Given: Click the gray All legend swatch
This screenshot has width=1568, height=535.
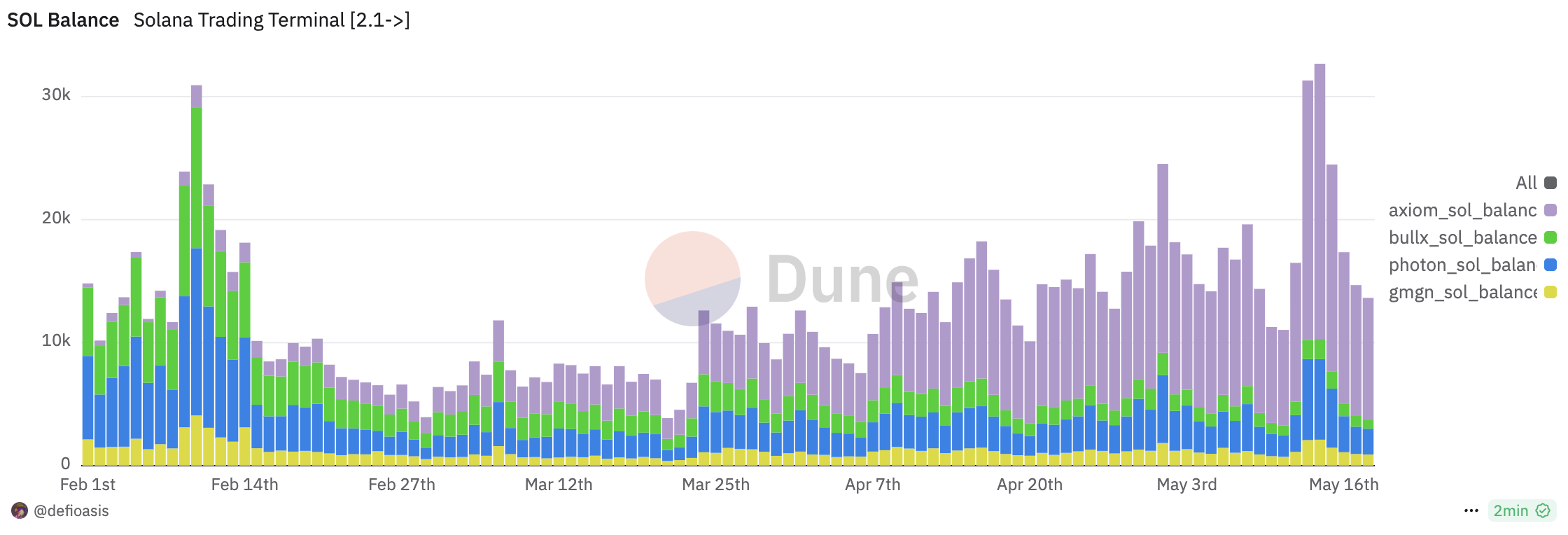Looking at the screenshot, I should click(1550, 183).
